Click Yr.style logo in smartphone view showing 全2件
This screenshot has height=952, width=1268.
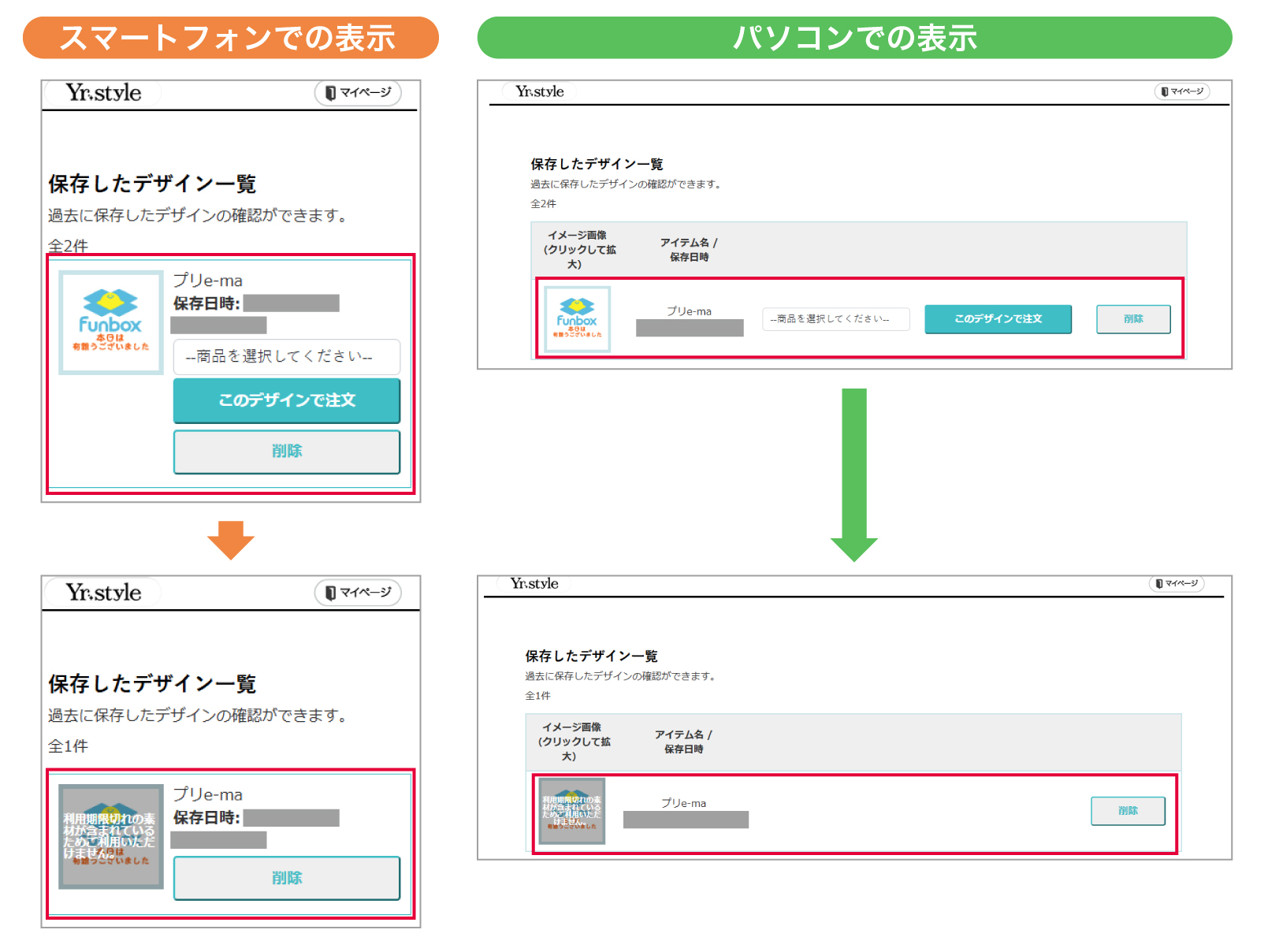[103, 93]
